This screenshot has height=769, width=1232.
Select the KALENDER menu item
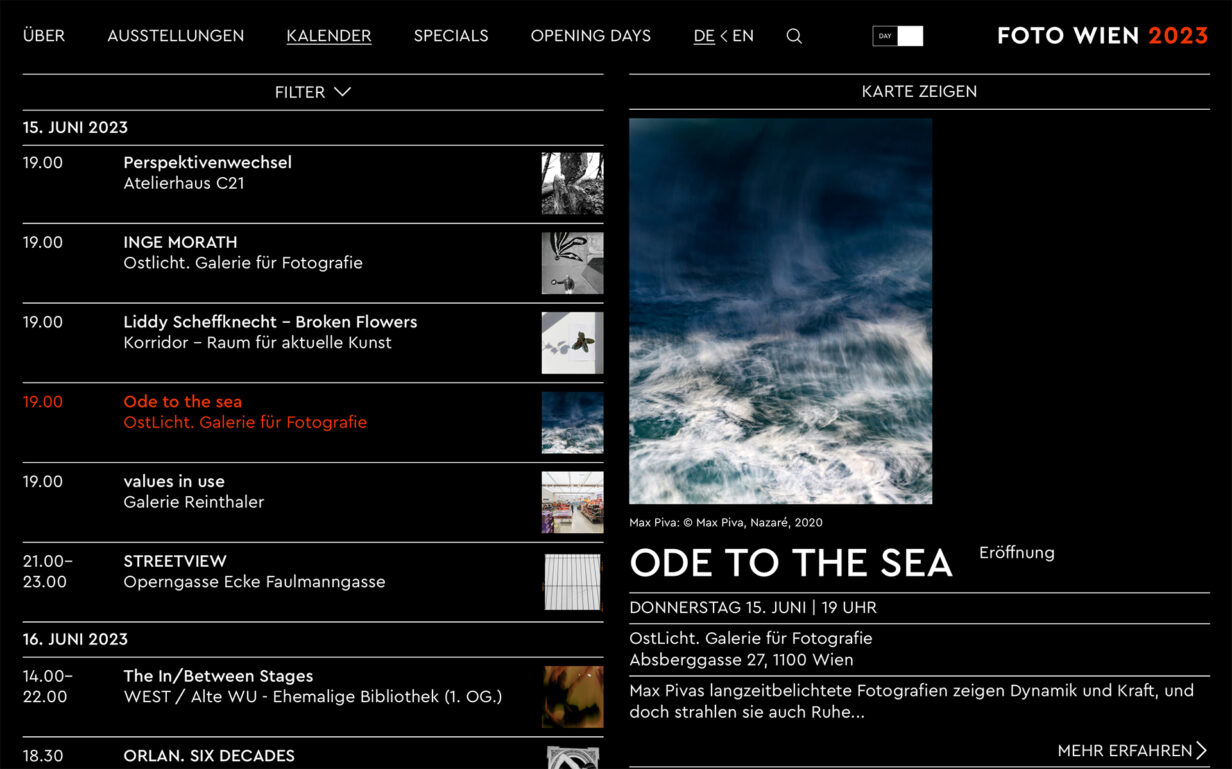coord(329,36)
